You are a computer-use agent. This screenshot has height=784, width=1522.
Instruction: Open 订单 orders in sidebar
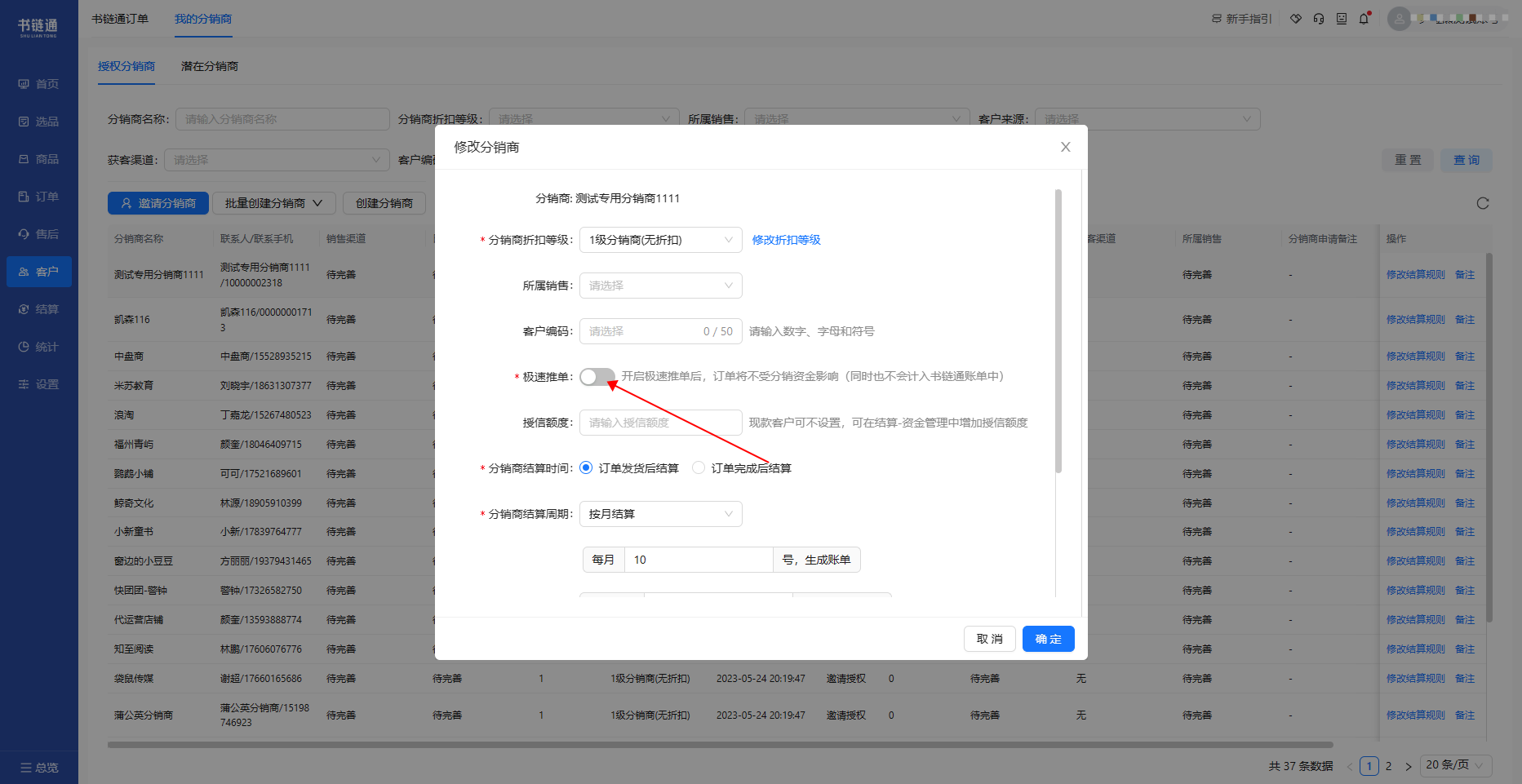click(38, 197)
